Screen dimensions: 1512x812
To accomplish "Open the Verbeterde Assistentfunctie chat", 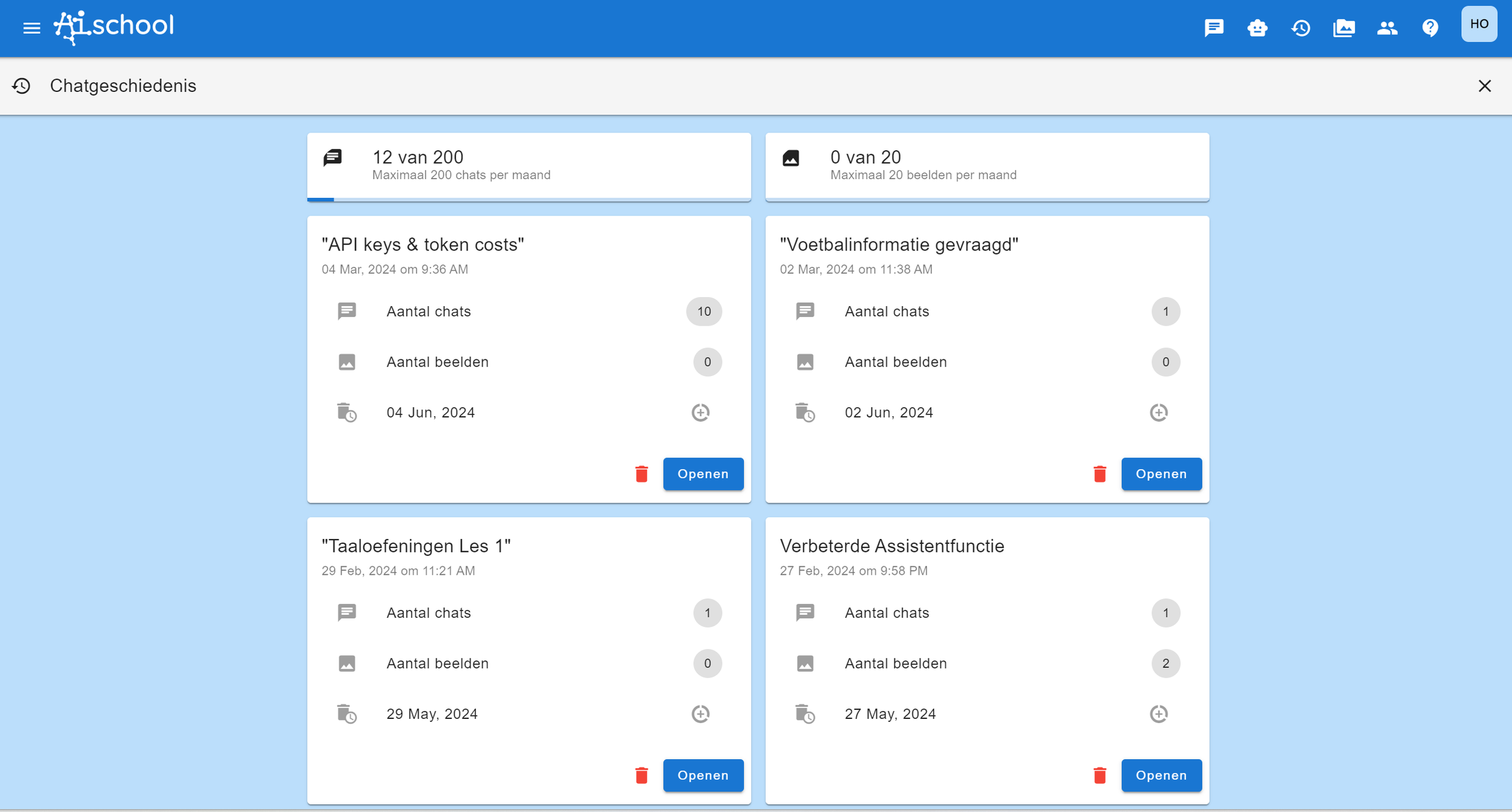I will (1162, 775).
